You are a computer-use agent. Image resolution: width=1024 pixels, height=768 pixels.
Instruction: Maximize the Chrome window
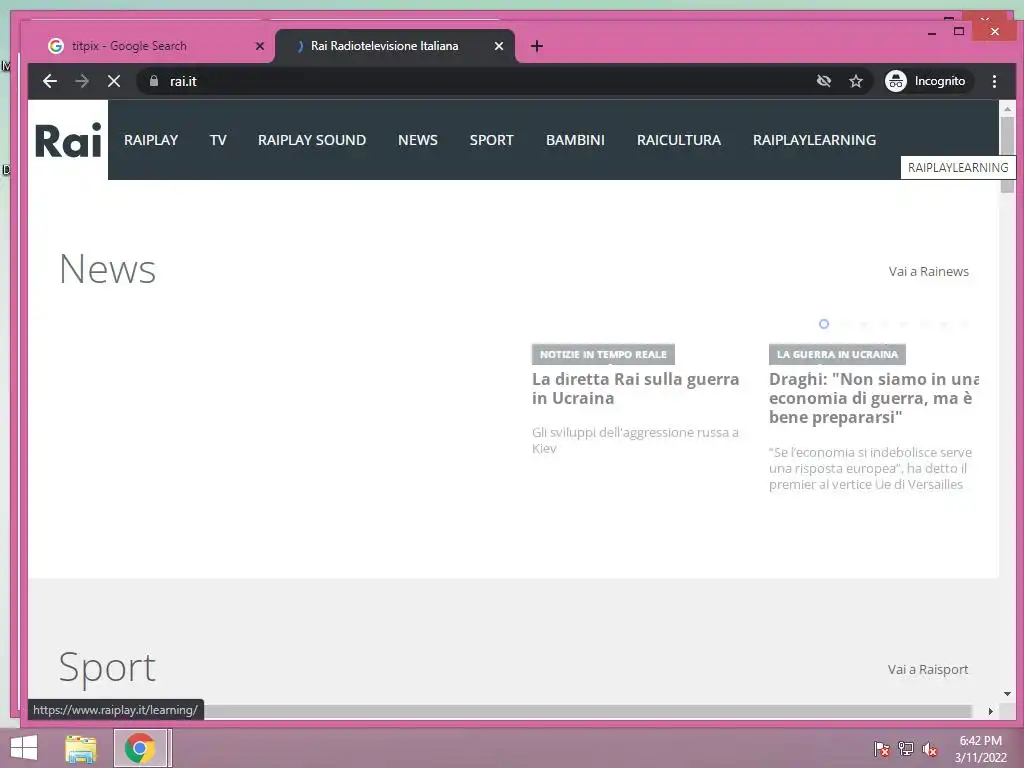[959, 31]
